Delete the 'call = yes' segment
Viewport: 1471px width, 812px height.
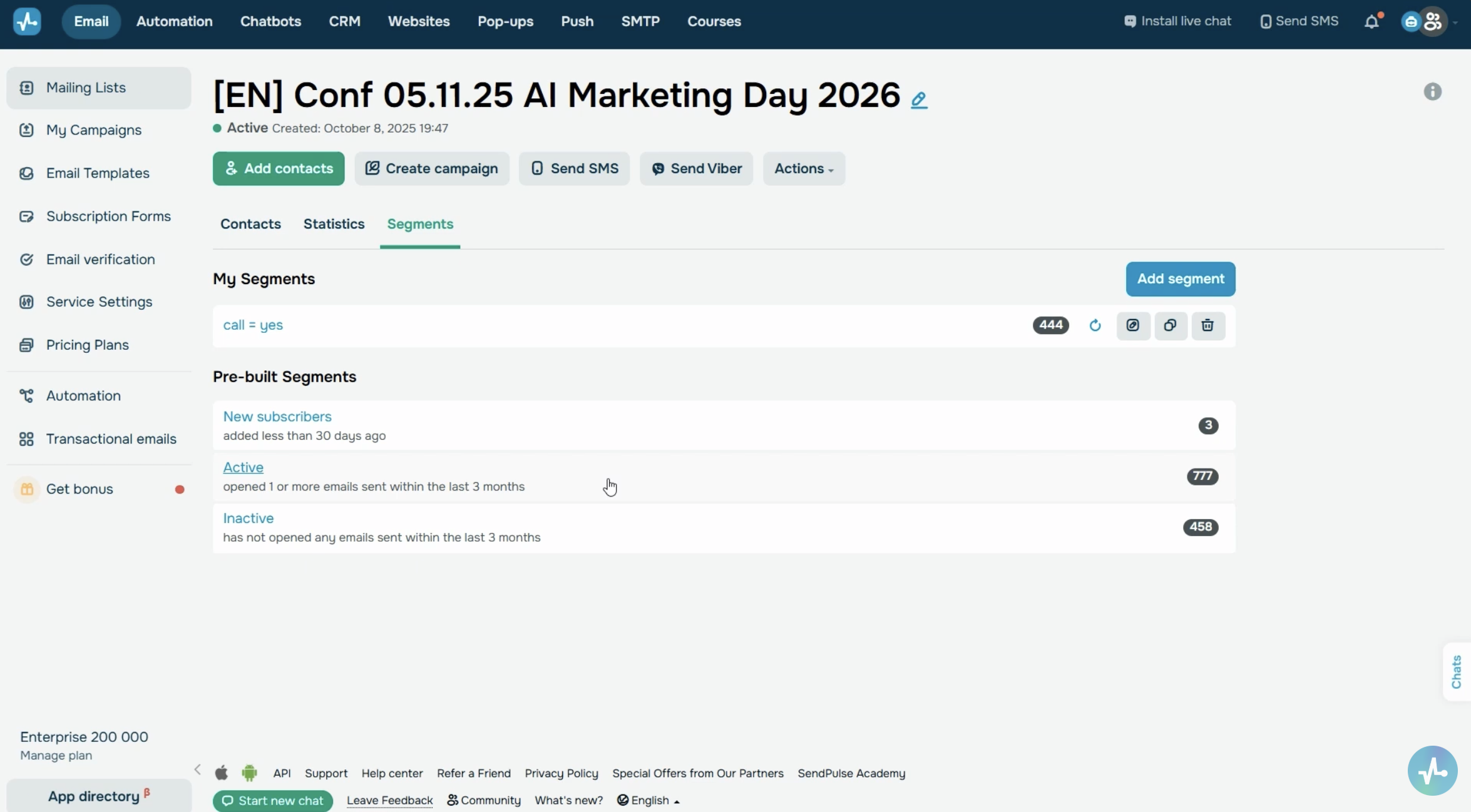tap(1207, 325)
